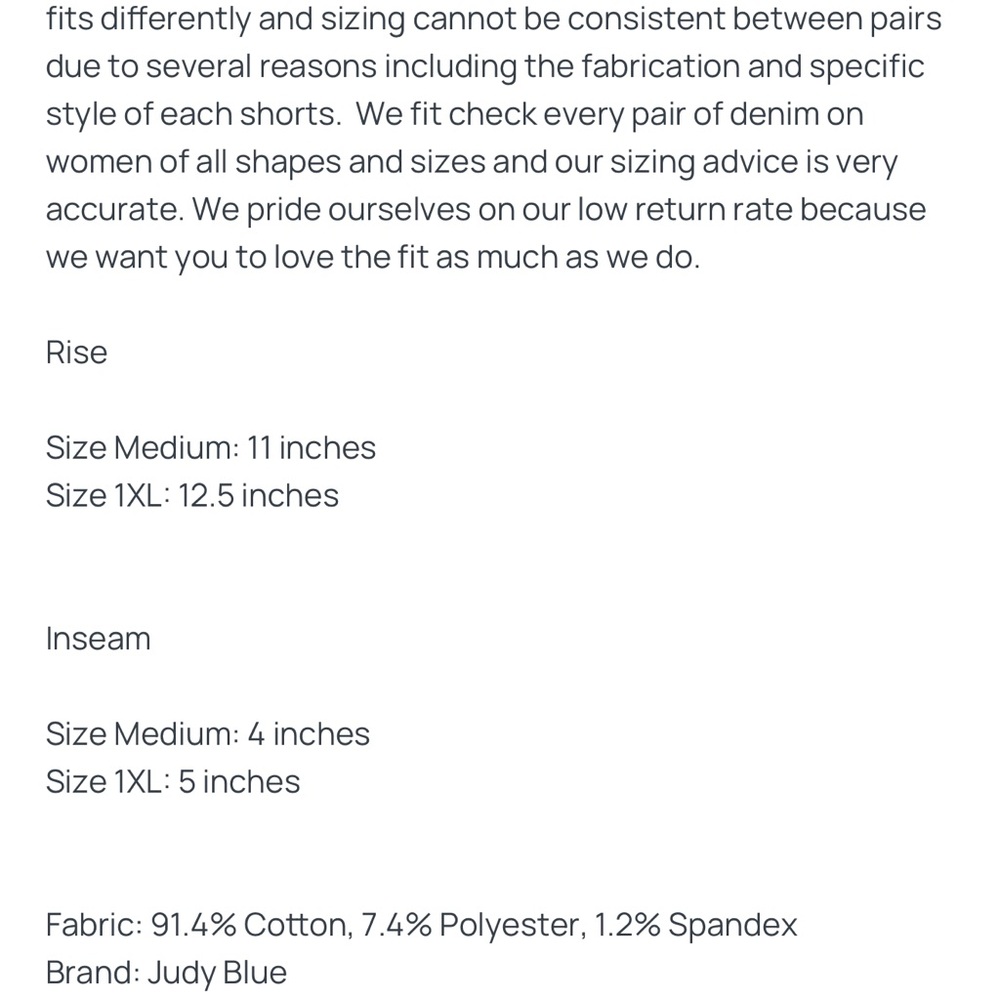Click the words women of all shapes

click(194, 163)
